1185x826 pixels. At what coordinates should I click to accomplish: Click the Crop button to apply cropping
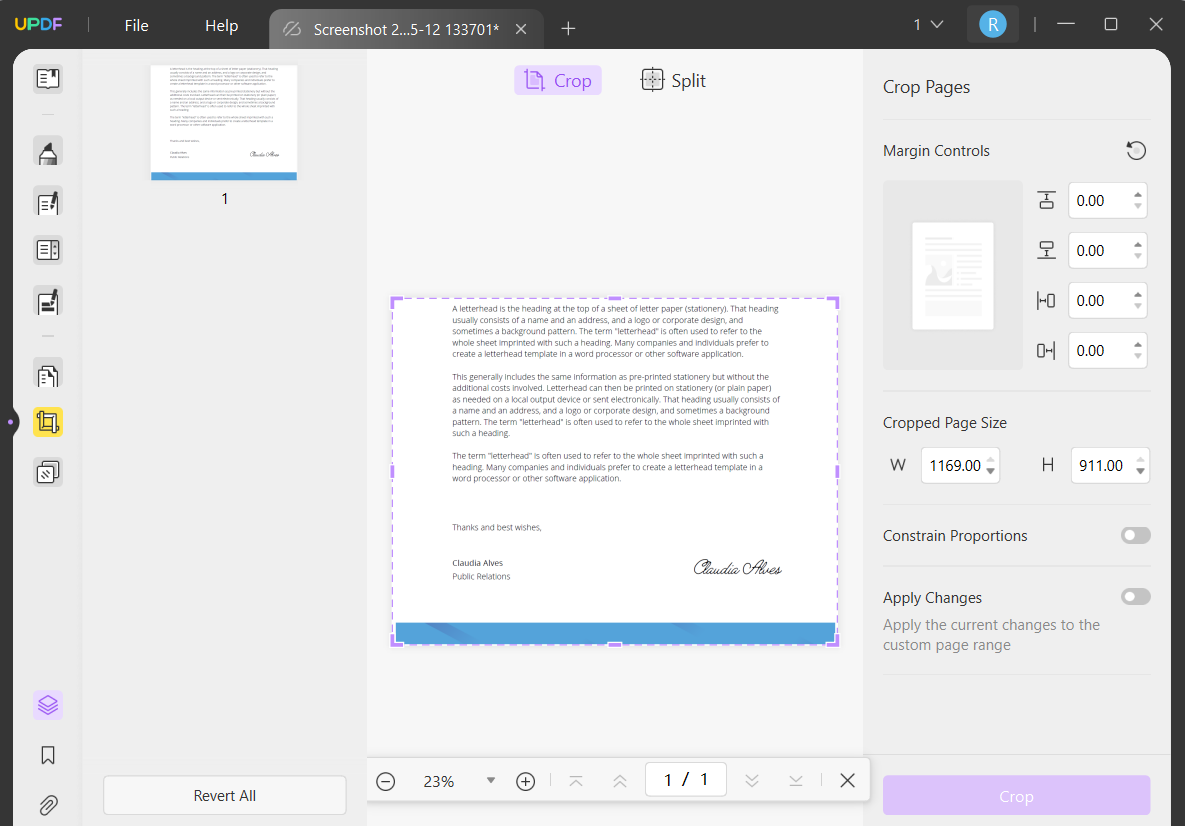pos(1016,796)
